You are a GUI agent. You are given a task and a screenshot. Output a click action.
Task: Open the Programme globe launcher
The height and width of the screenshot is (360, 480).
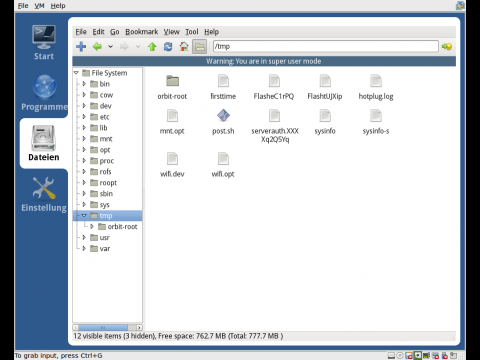44,93
